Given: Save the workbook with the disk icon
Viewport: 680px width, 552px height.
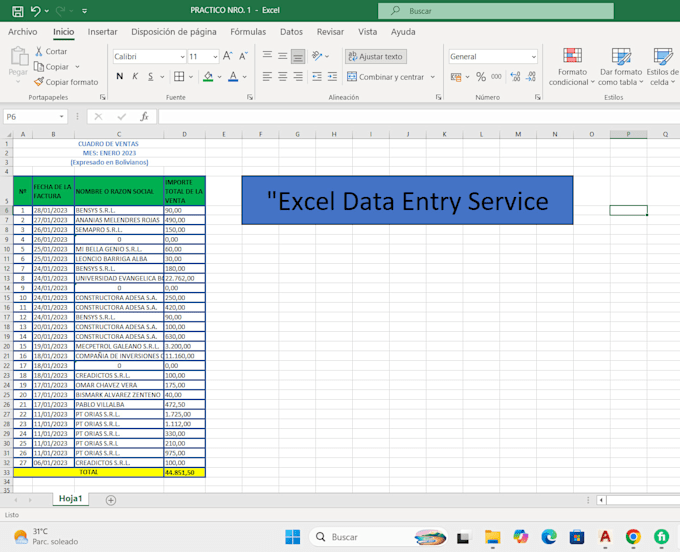Looking at the screenshot, I should [17, 11].
